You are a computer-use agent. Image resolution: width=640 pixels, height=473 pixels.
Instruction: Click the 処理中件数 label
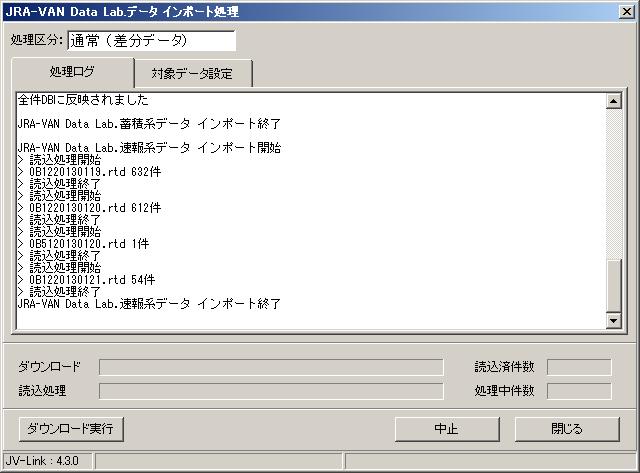[x=504, y=391]
